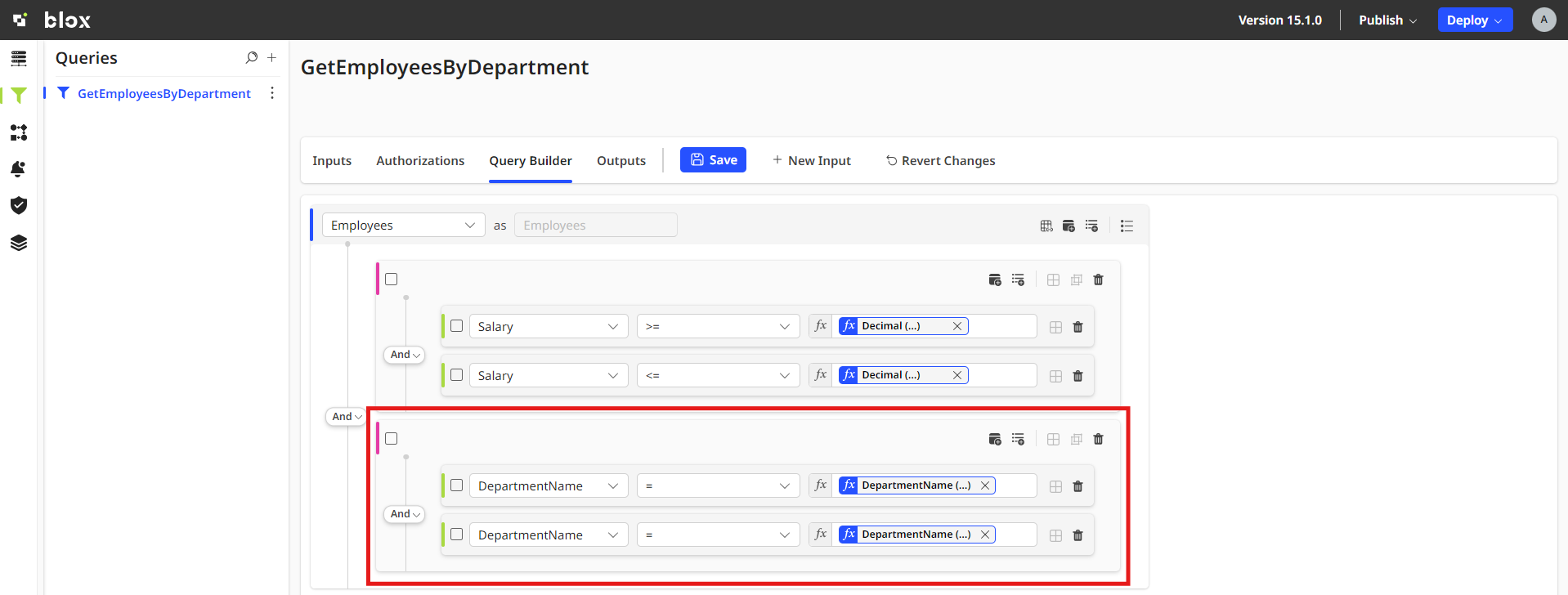Tick the first DepartmentName row checkbox

tap(457, 485)
